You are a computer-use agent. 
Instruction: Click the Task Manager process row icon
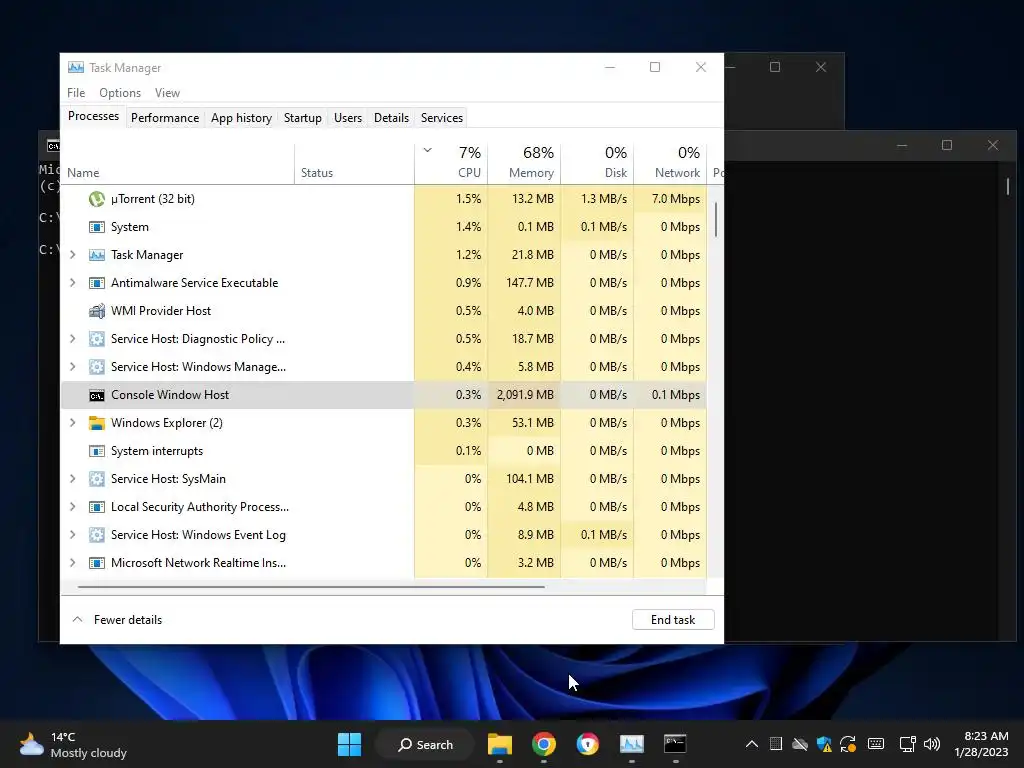[x=97, y=255]
